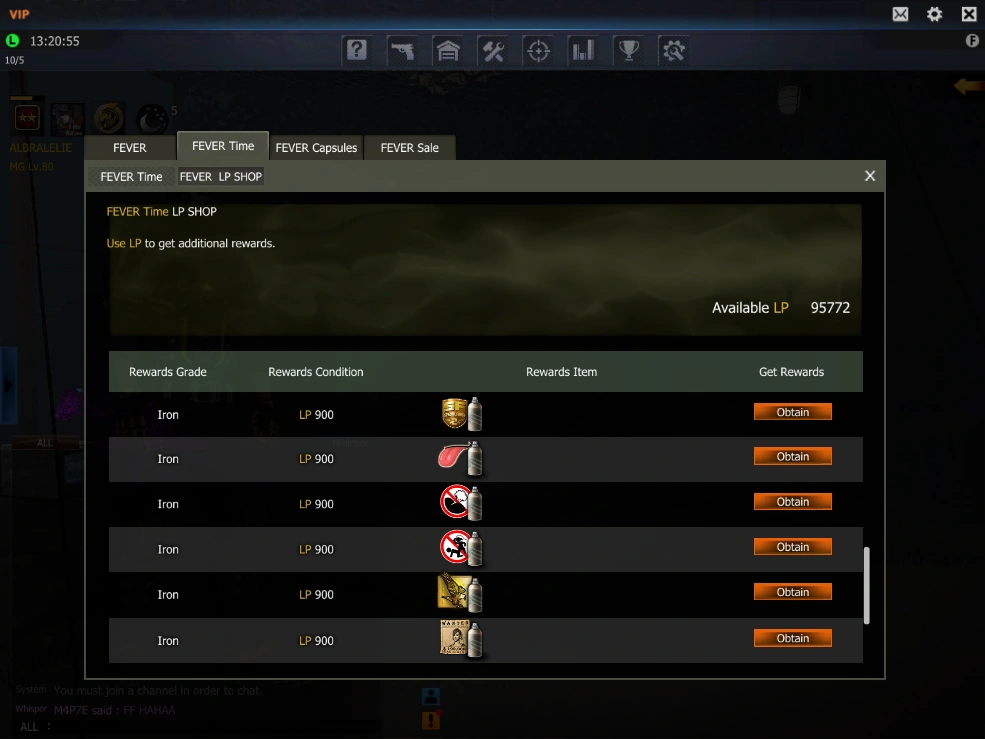Image resolution: width=985 pixels, height=739 pixels.
Task: Open the weapons pistol icon in toolbar
Action: tap(402, 50)
